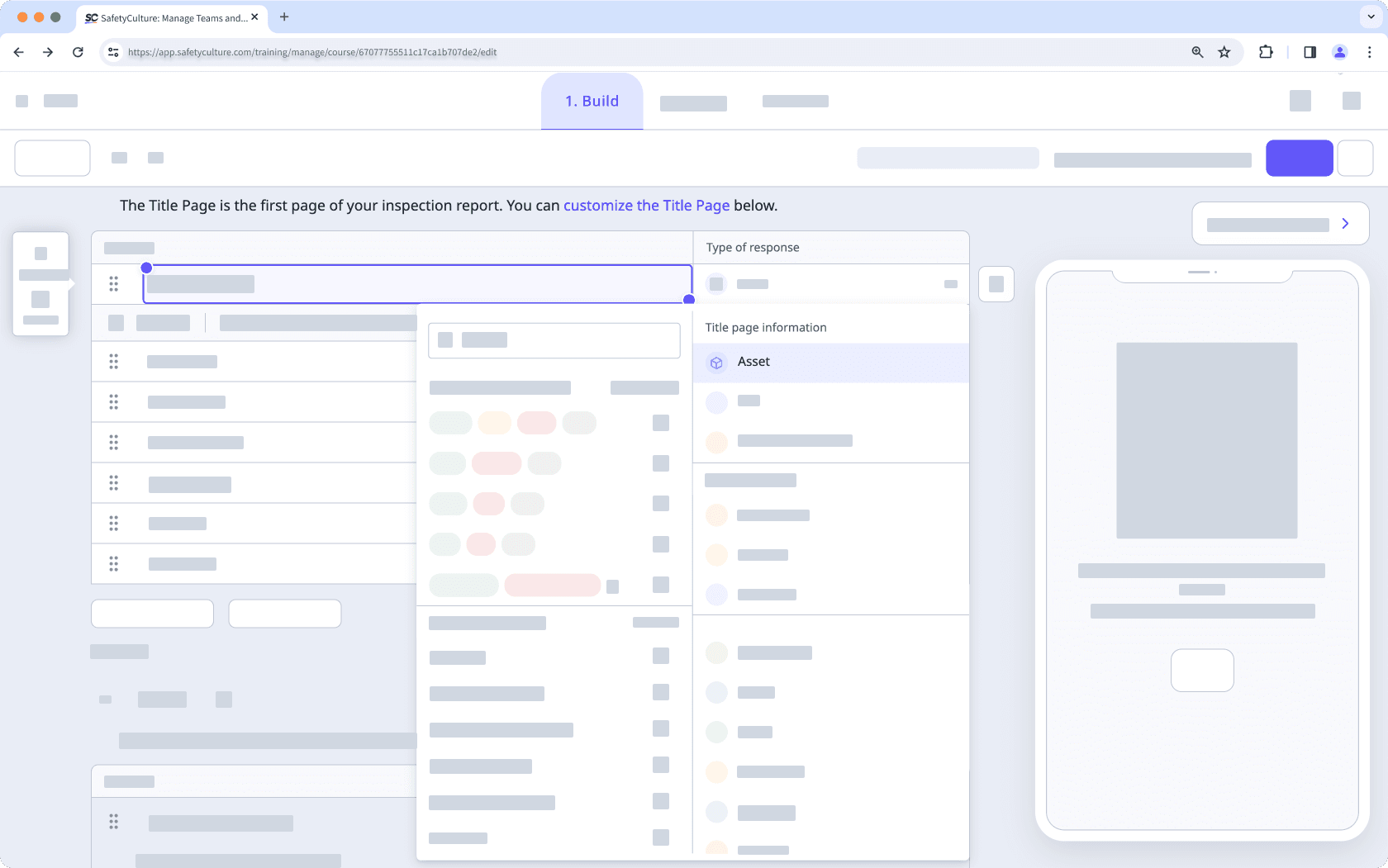Click the bookmark star in the address bar

tap(1224, 51)
